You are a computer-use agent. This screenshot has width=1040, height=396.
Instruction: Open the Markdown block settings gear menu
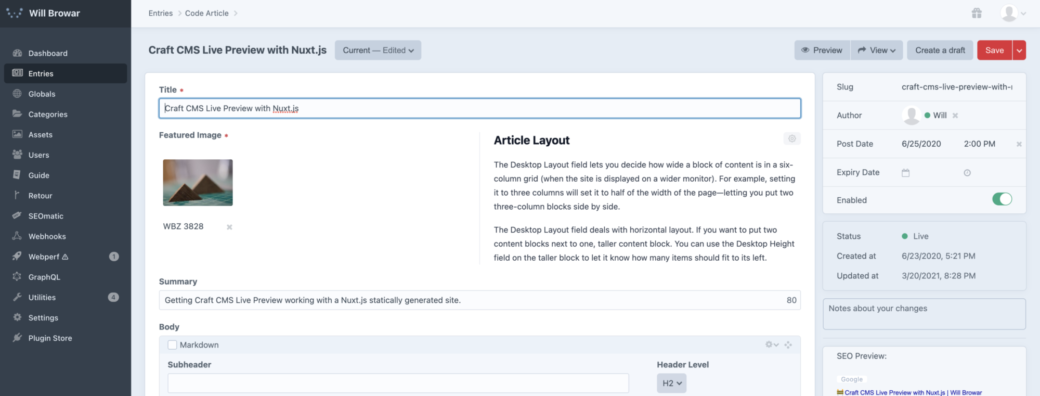(x=772, y=345)
